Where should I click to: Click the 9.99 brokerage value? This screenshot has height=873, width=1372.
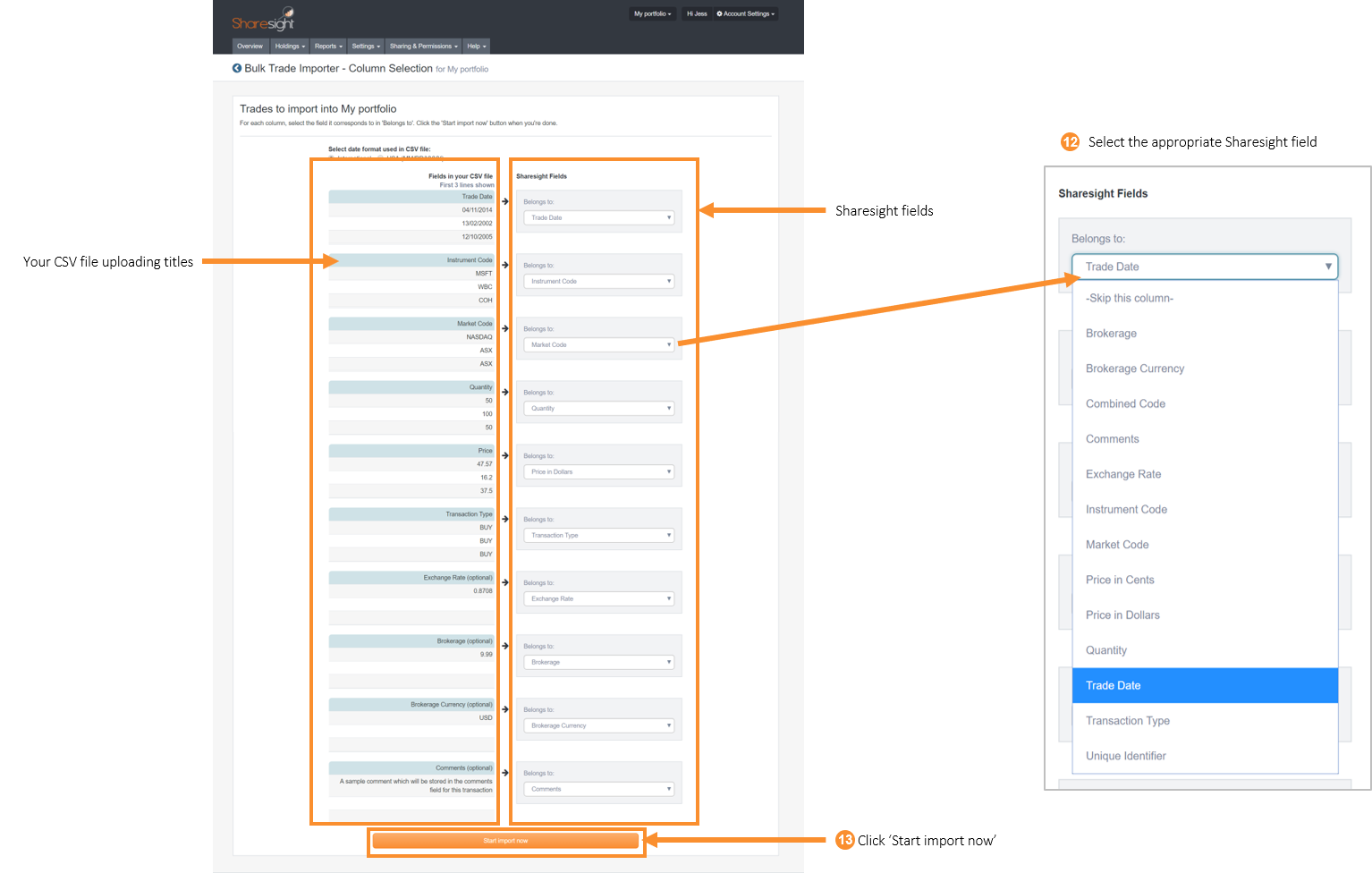pyautogui.click(x=487, y=655)
